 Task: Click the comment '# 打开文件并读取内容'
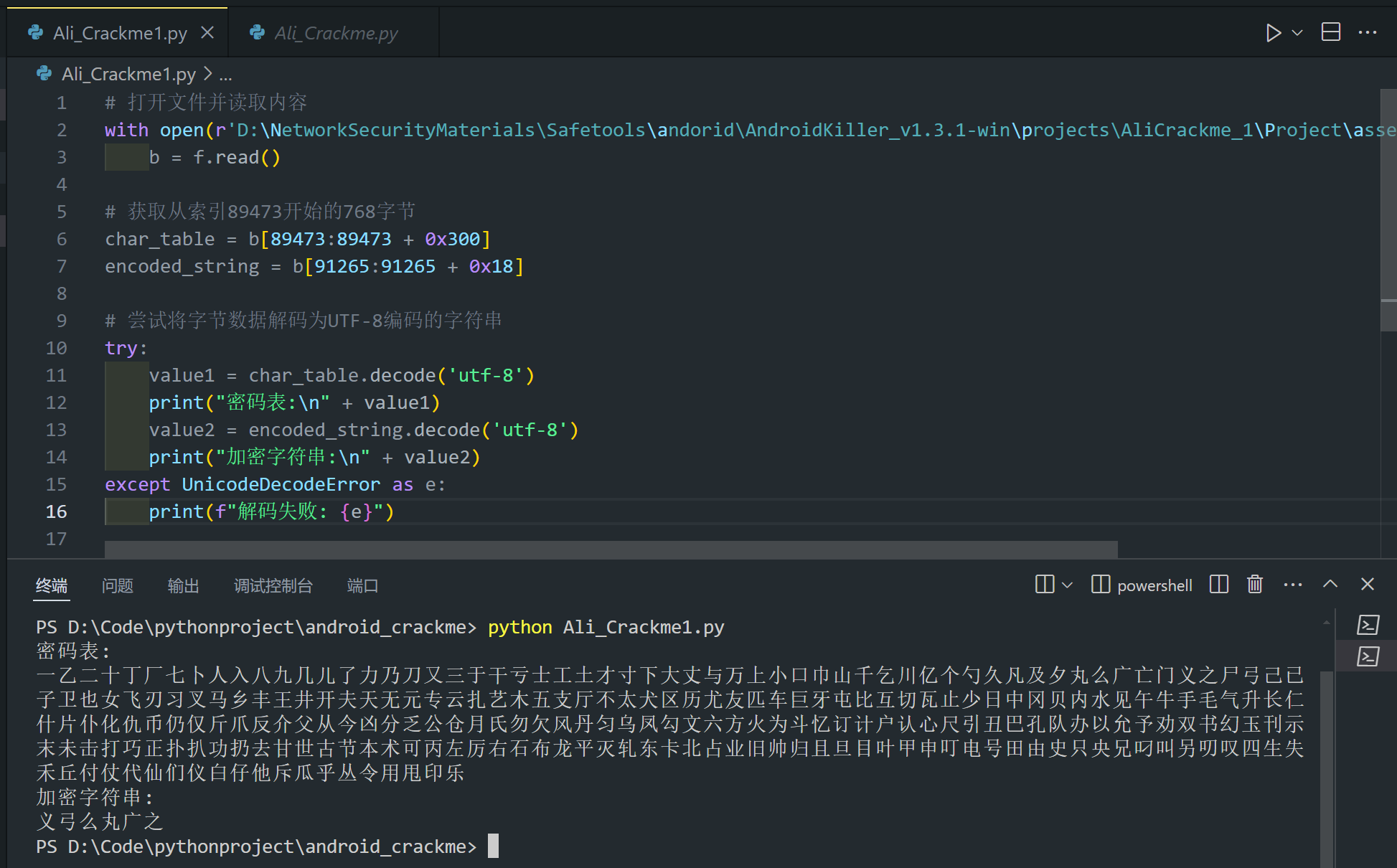point(206,103)
